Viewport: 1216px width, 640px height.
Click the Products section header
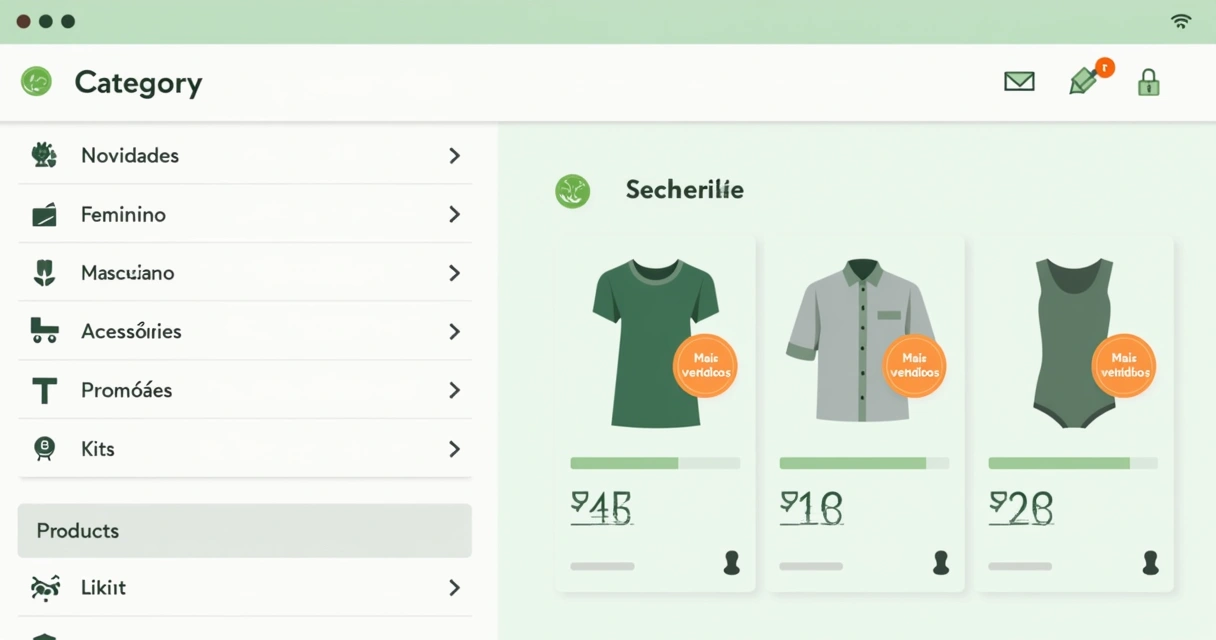pyautogui.click(x=244, y=530)
